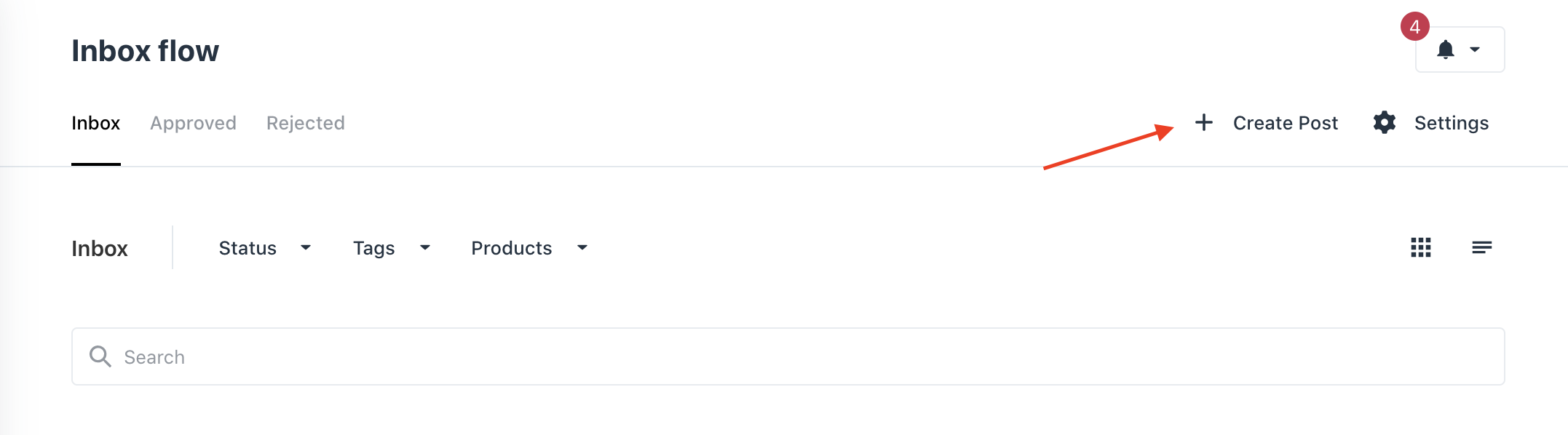
Task: Click the arrow next to Tags
Action: [x=425, y=248]
